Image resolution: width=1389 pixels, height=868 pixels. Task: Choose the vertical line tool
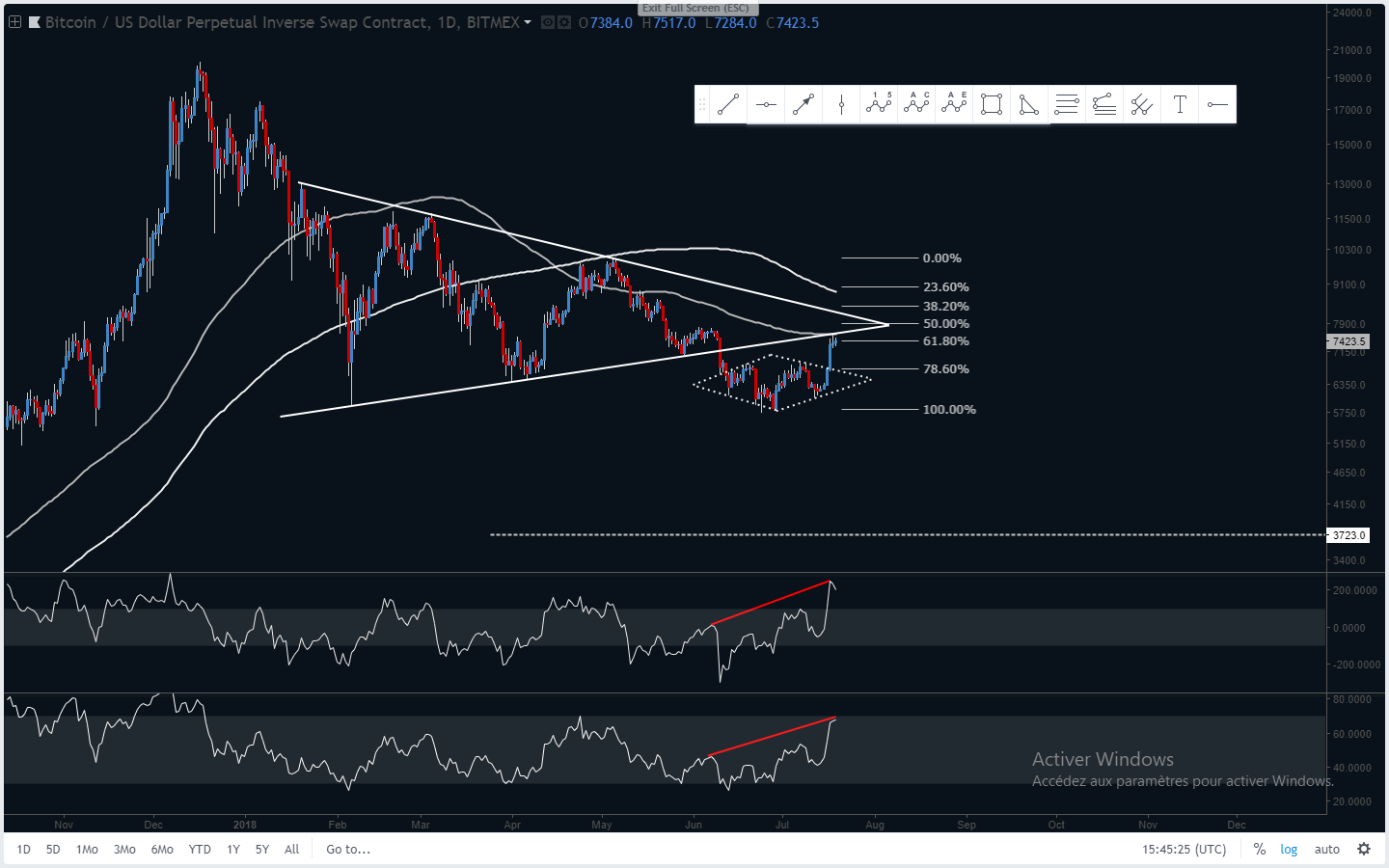(841, 104)
